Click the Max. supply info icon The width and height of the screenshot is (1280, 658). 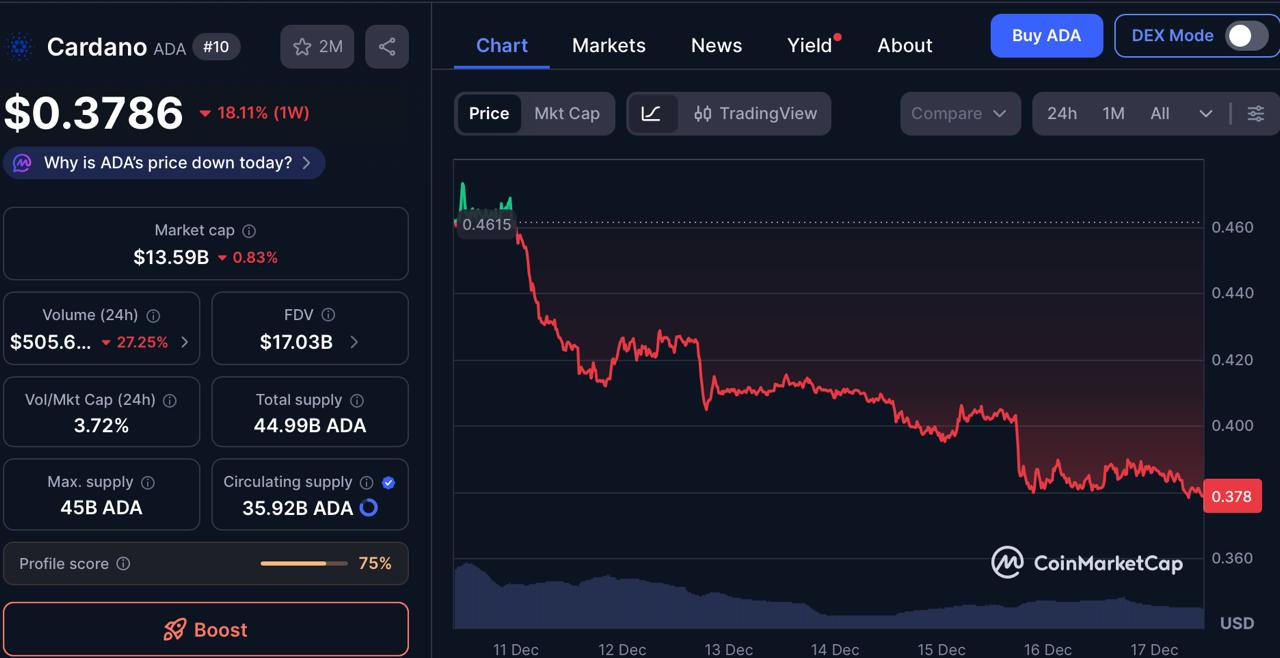click(147, 482)
